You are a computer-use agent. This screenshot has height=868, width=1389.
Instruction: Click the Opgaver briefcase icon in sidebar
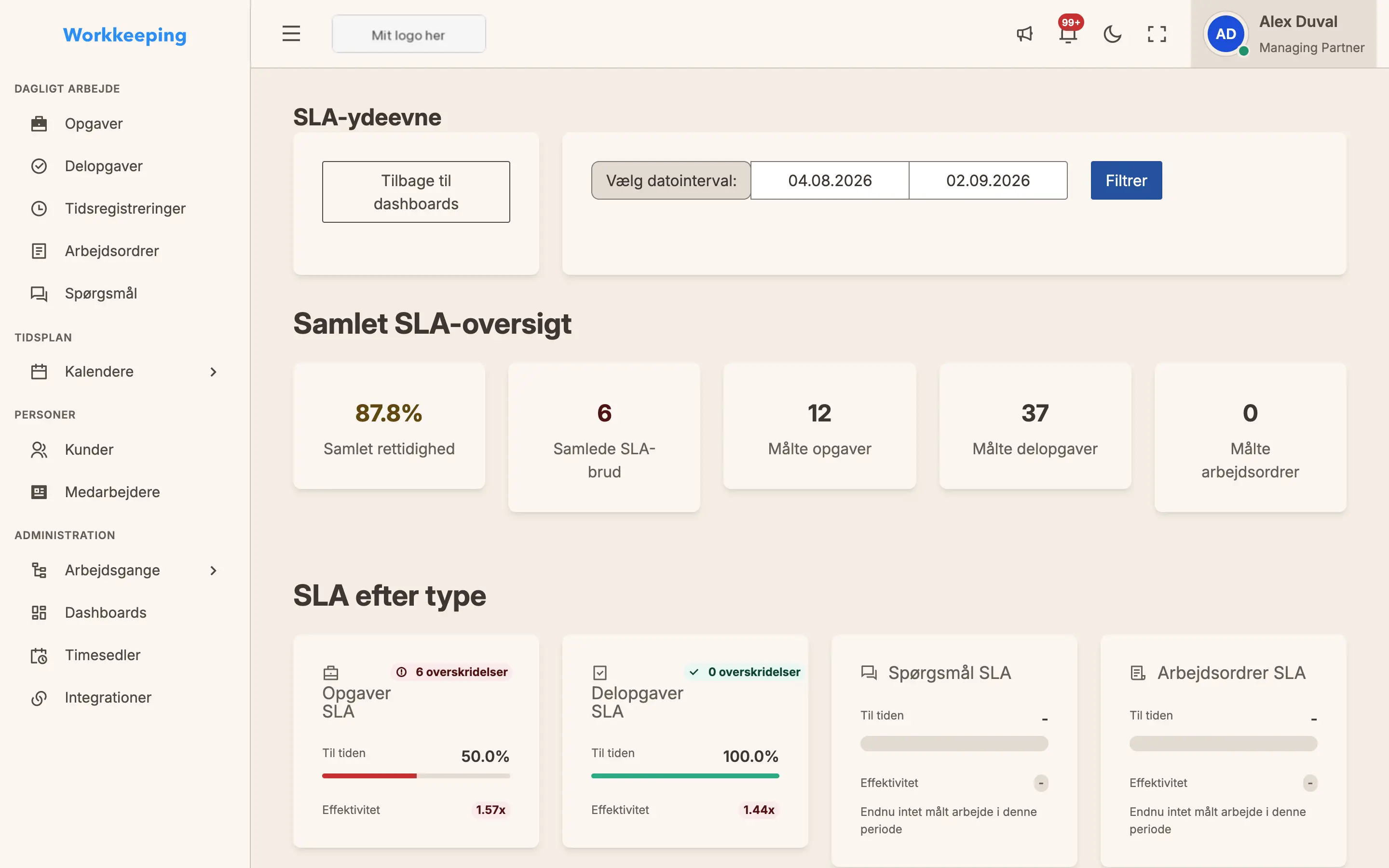(39, 123)
